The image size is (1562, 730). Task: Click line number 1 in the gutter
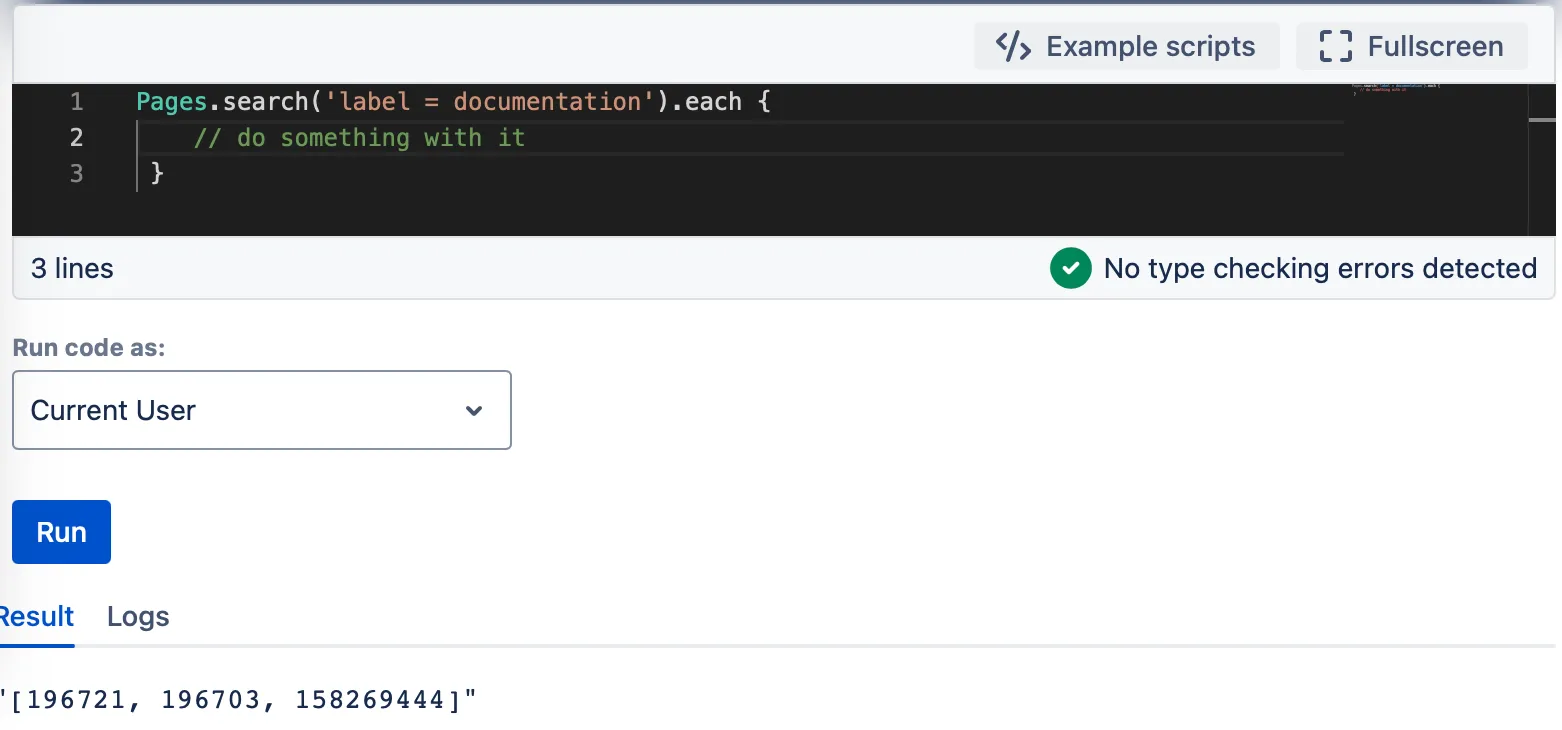(77, 102)
